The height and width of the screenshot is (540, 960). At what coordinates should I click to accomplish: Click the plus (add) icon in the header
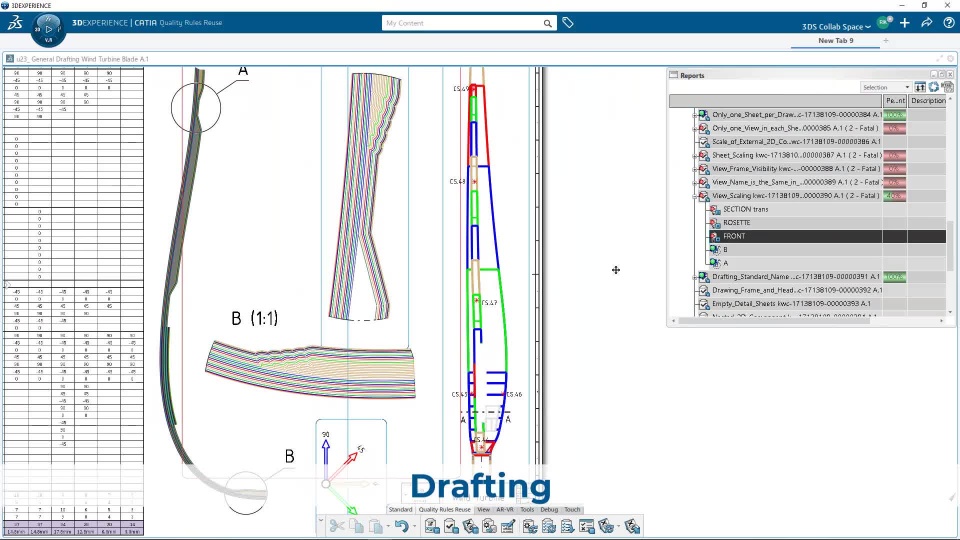(x=905, y=23)
